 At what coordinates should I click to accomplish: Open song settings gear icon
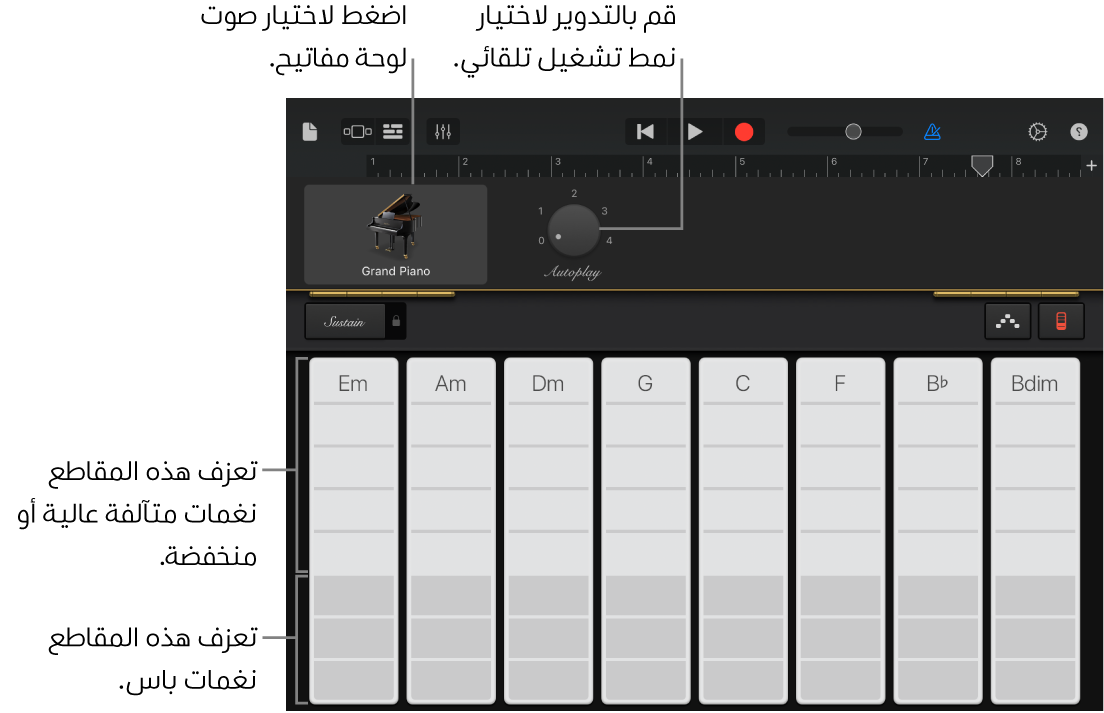(x=1037, y=132)
